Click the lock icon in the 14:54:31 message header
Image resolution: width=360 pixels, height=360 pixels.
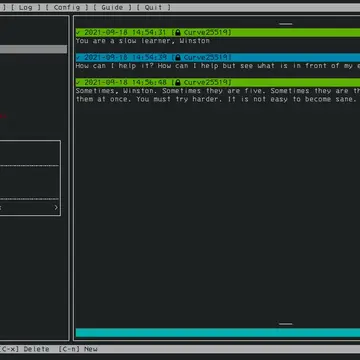178,32
